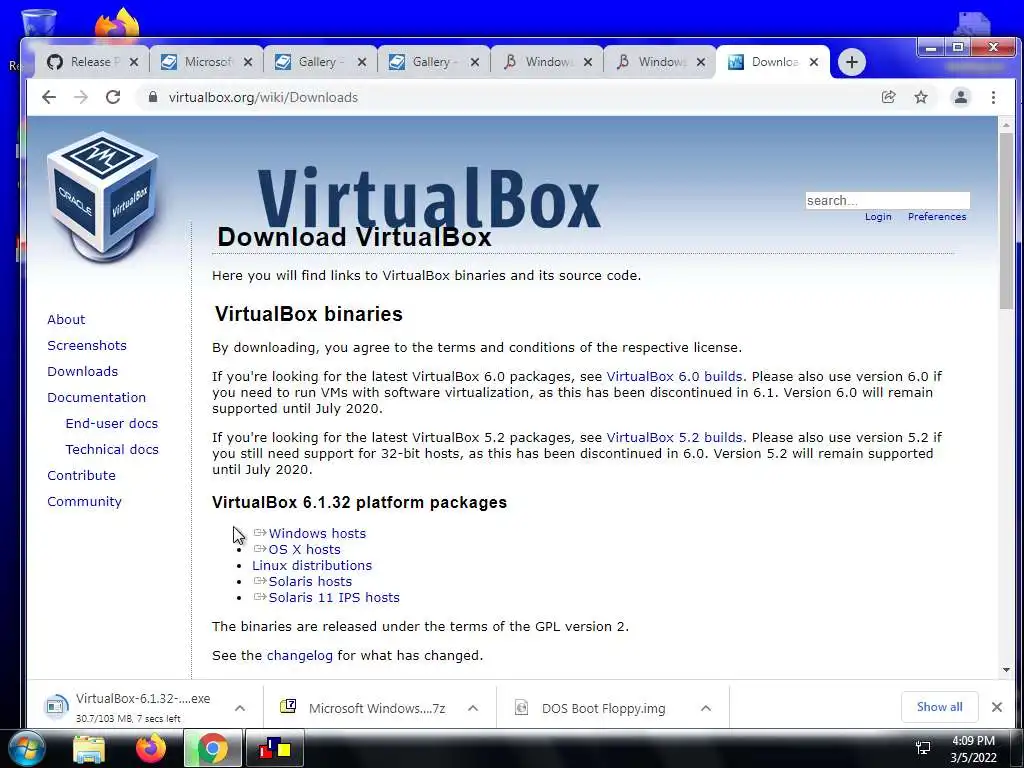Open Firefox desktop shortcut
Image resolution: width=1024 pixels, height=768 pixels.
(117, 23)
